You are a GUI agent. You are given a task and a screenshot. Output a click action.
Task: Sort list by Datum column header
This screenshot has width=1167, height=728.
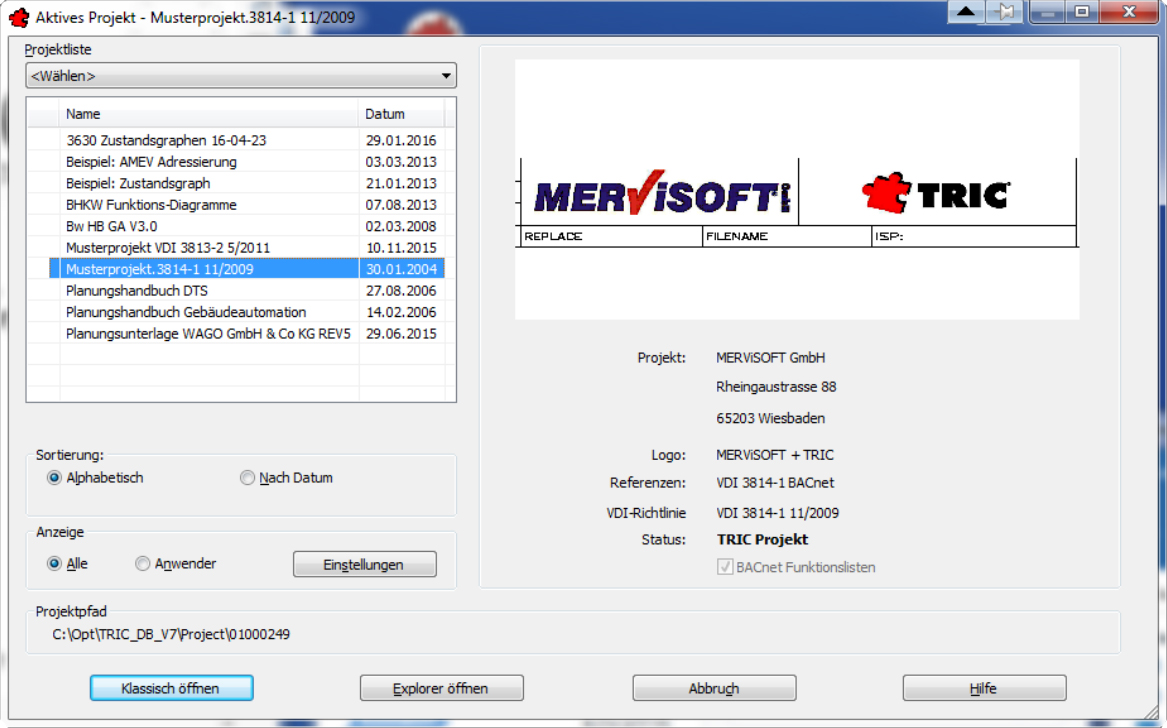click(x=401, y=114)
